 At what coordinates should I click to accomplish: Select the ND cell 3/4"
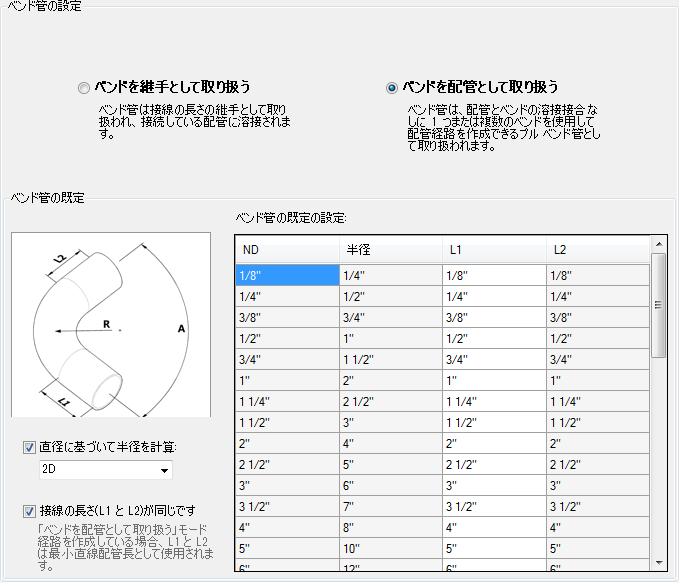pyautogui.click(x=288, y=360)
